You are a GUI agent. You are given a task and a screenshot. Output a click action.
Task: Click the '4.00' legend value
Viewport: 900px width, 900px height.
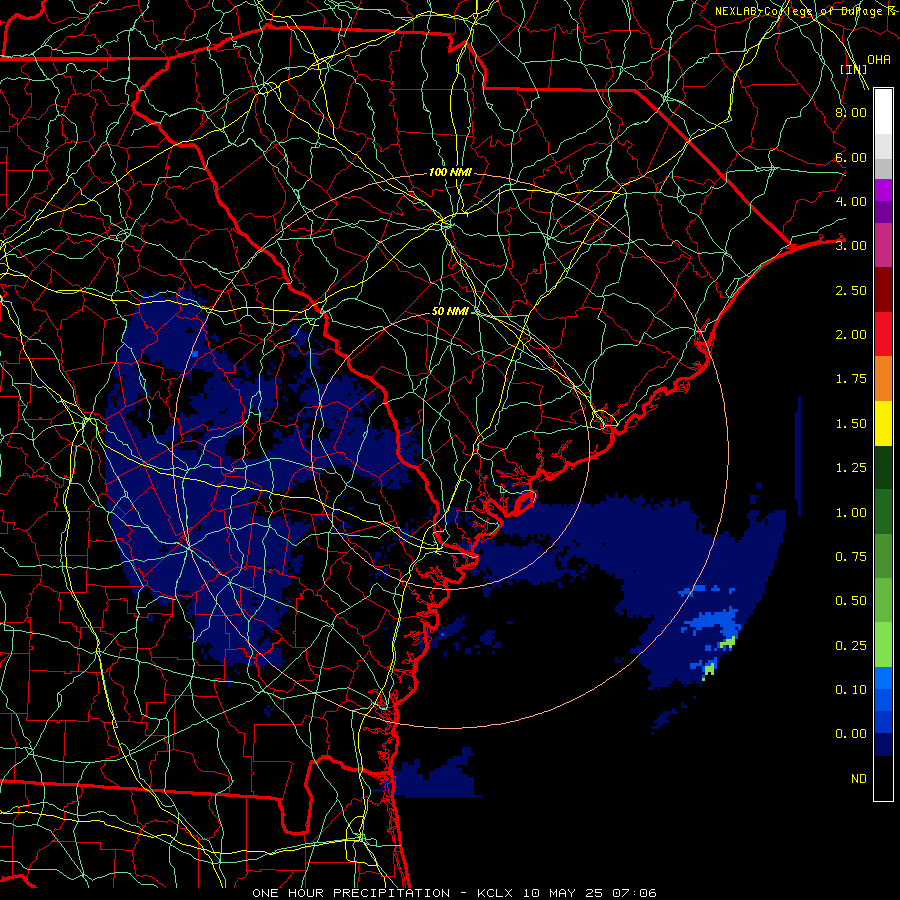pos(851,201)
